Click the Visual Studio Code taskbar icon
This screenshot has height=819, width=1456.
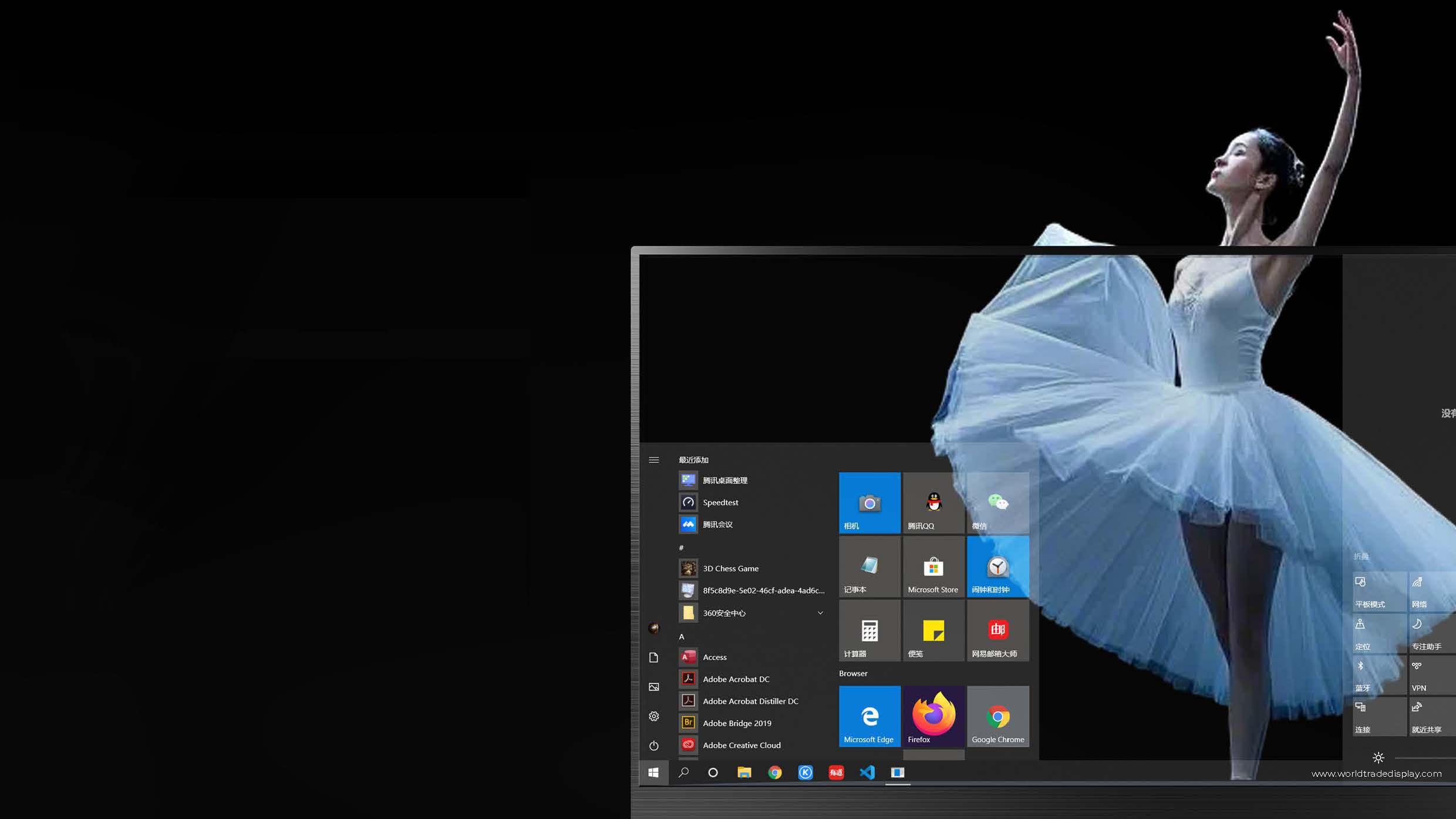point(867,773)
